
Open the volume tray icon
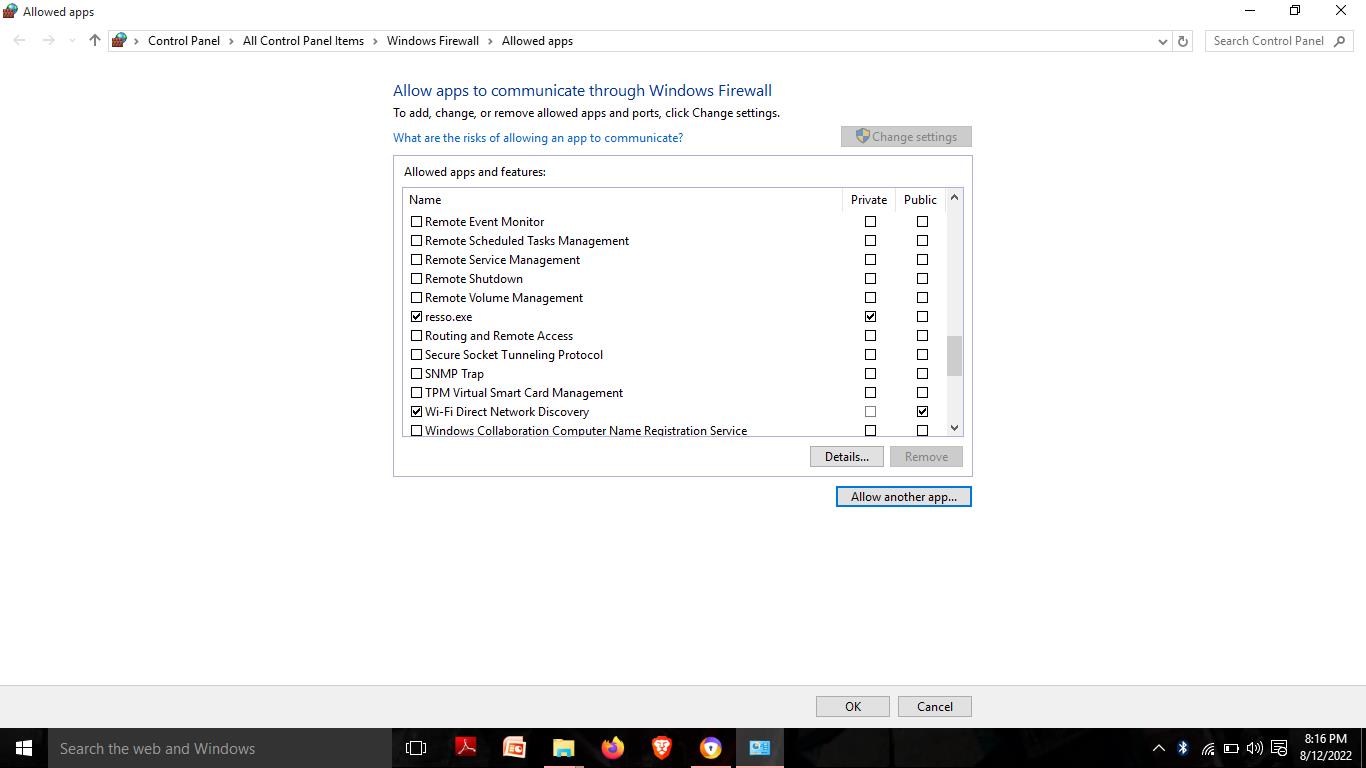[1255, 748]
